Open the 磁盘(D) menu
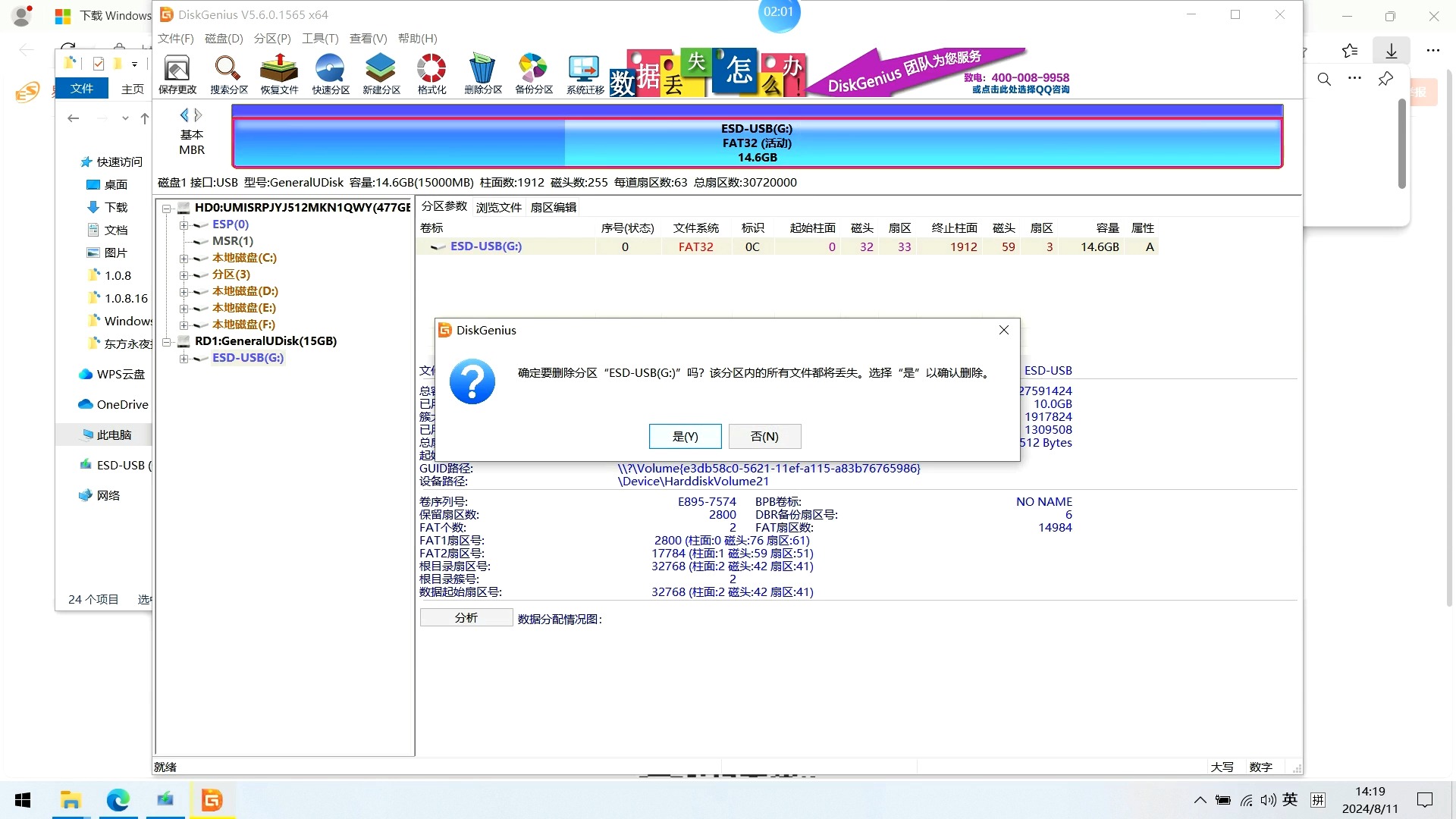 coord(224,38)
